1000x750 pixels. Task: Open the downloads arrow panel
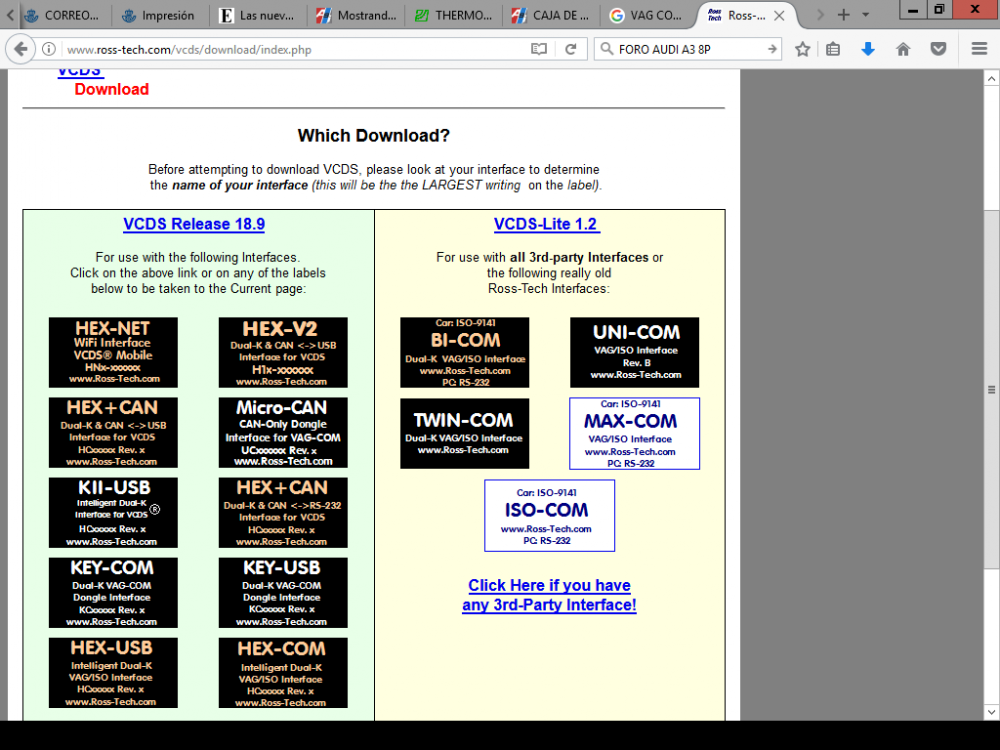(x=868, y=49)
